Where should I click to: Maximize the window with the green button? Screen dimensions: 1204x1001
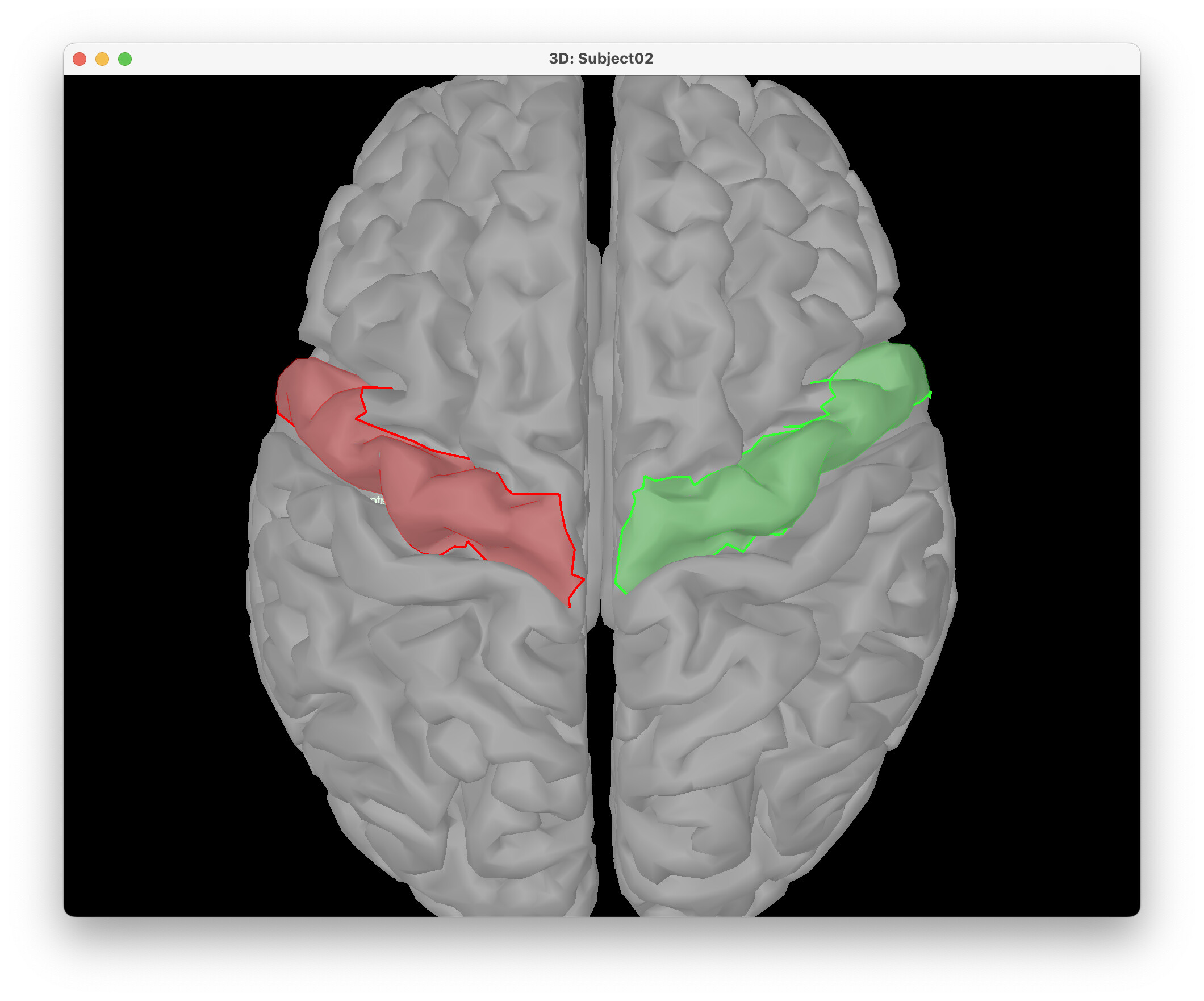[x=125, y=59]
